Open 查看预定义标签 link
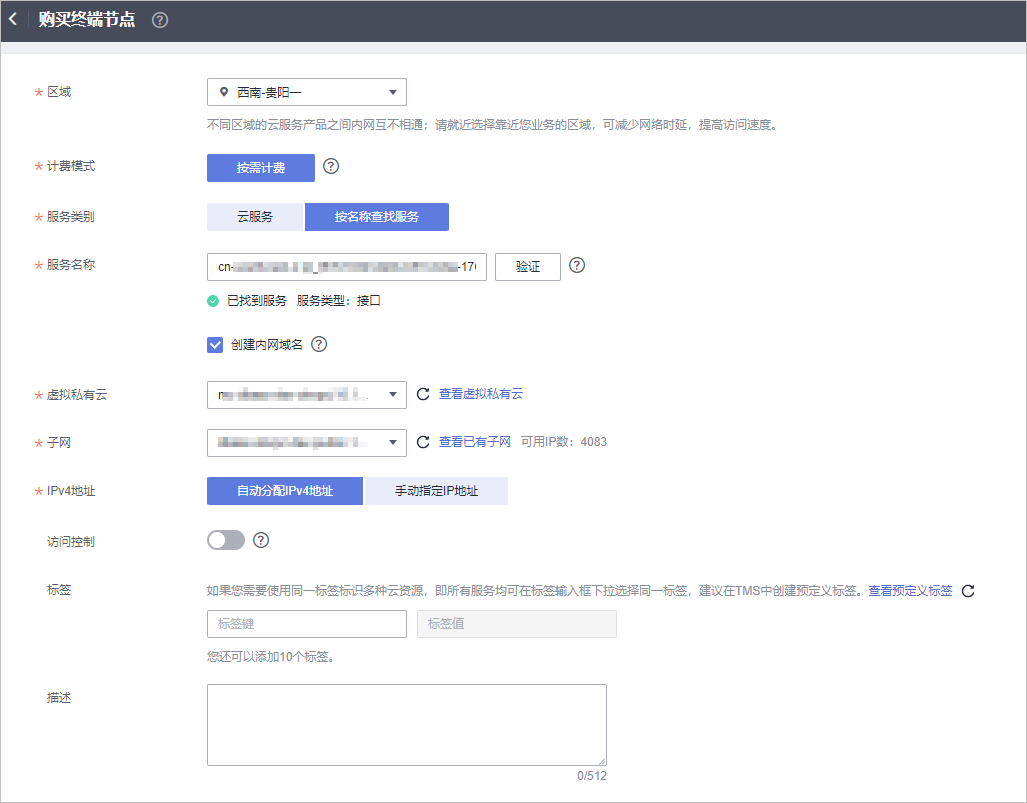The image size is (1027, 803). pos(910,591)
